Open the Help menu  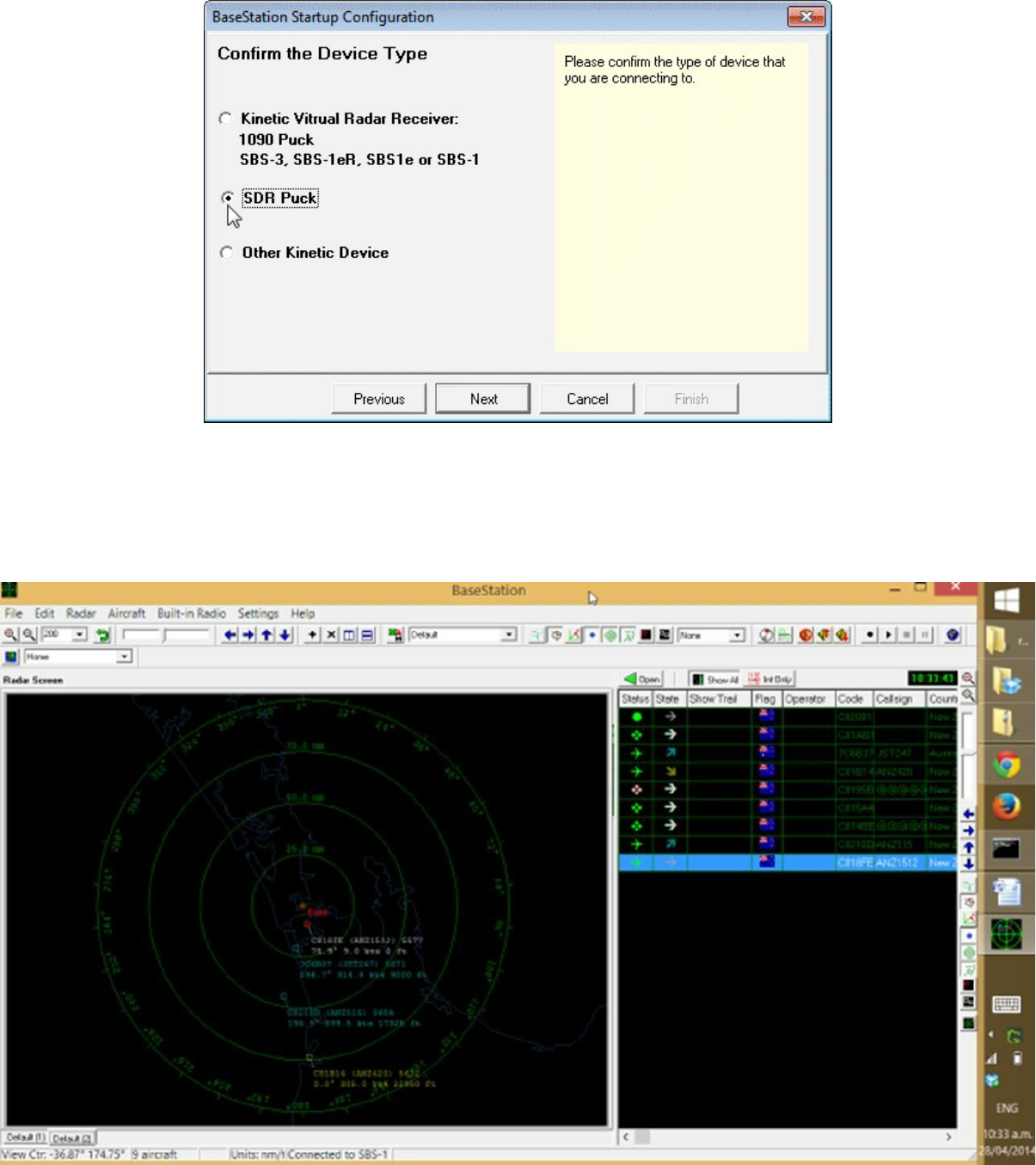coord(303,613)
